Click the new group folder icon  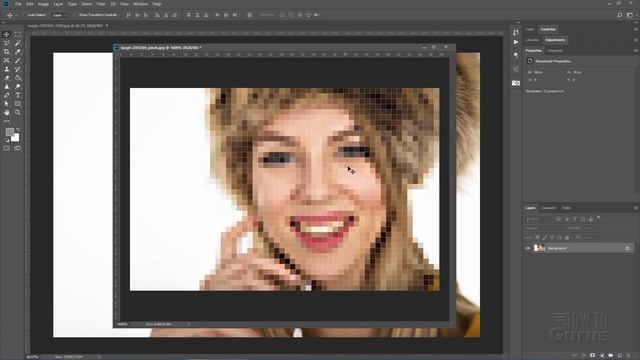click(x=611, y=356)
